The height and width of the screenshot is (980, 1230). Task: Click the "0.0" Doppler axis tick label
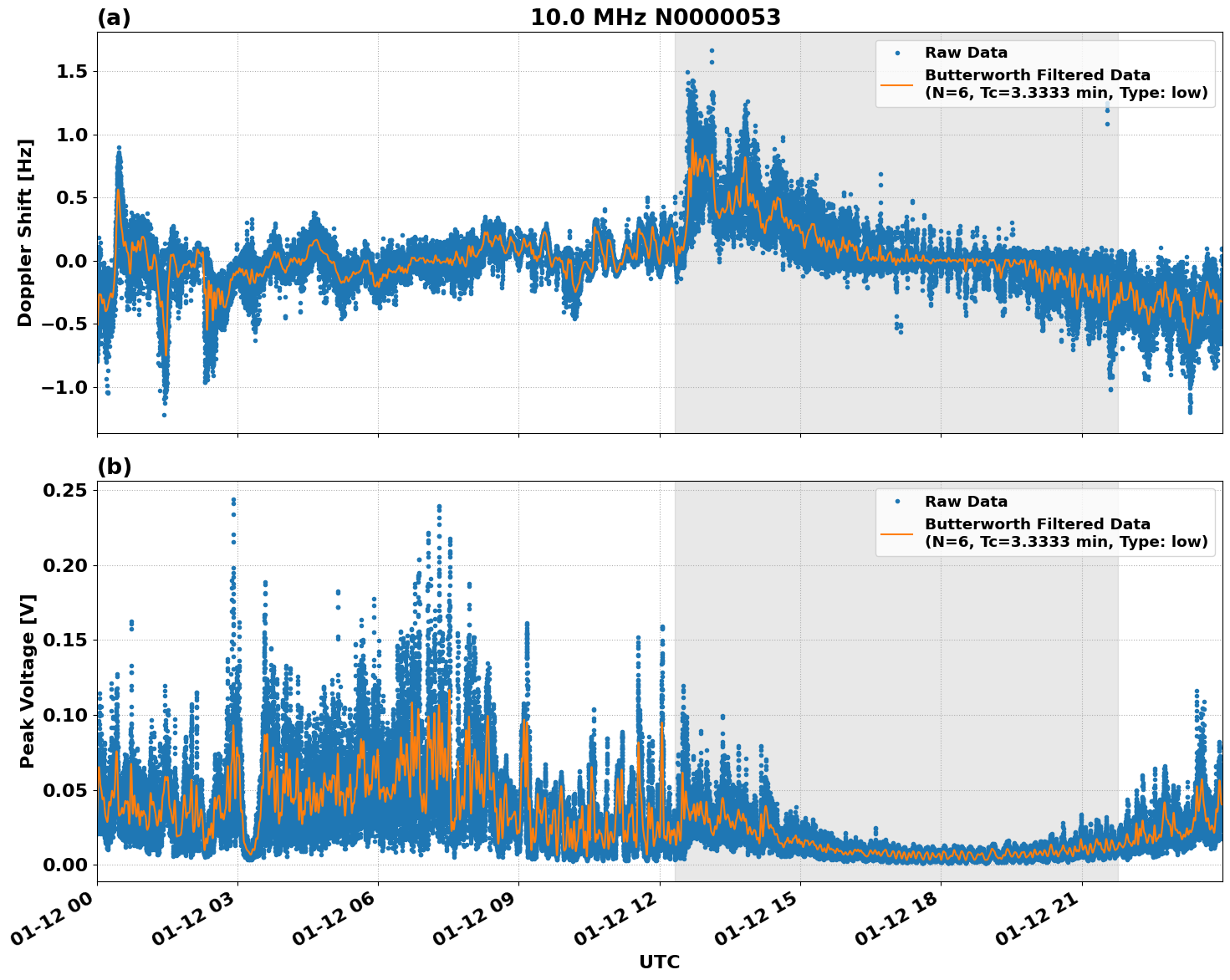(72, 261)
